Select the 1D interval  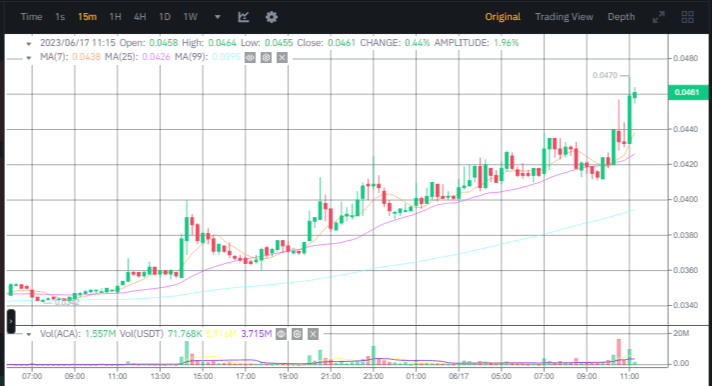164,17
